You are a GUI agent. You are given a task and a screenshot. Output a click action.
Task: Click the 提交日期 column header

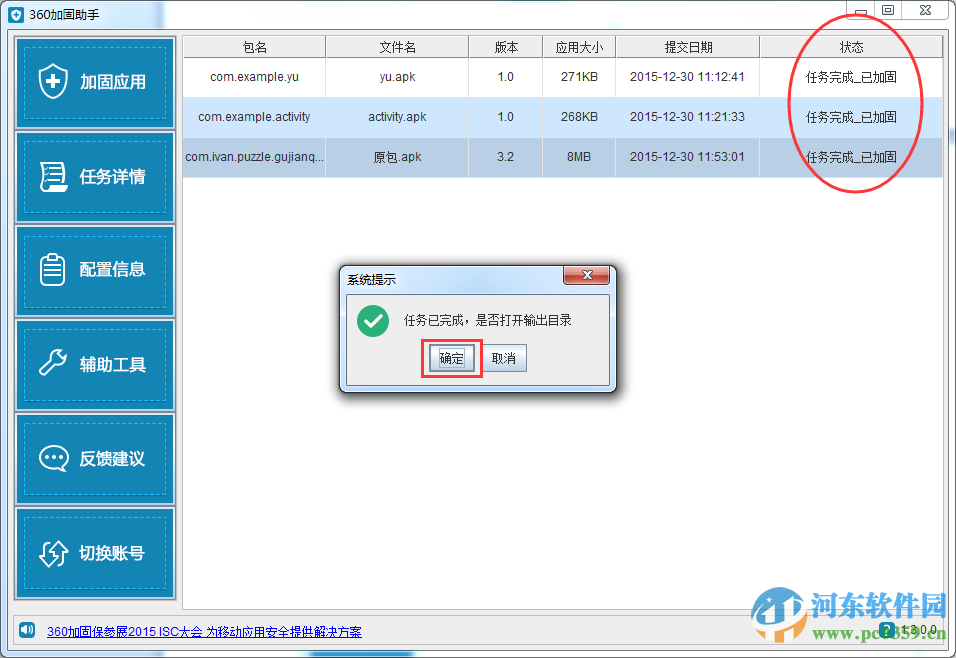point(687,46)
